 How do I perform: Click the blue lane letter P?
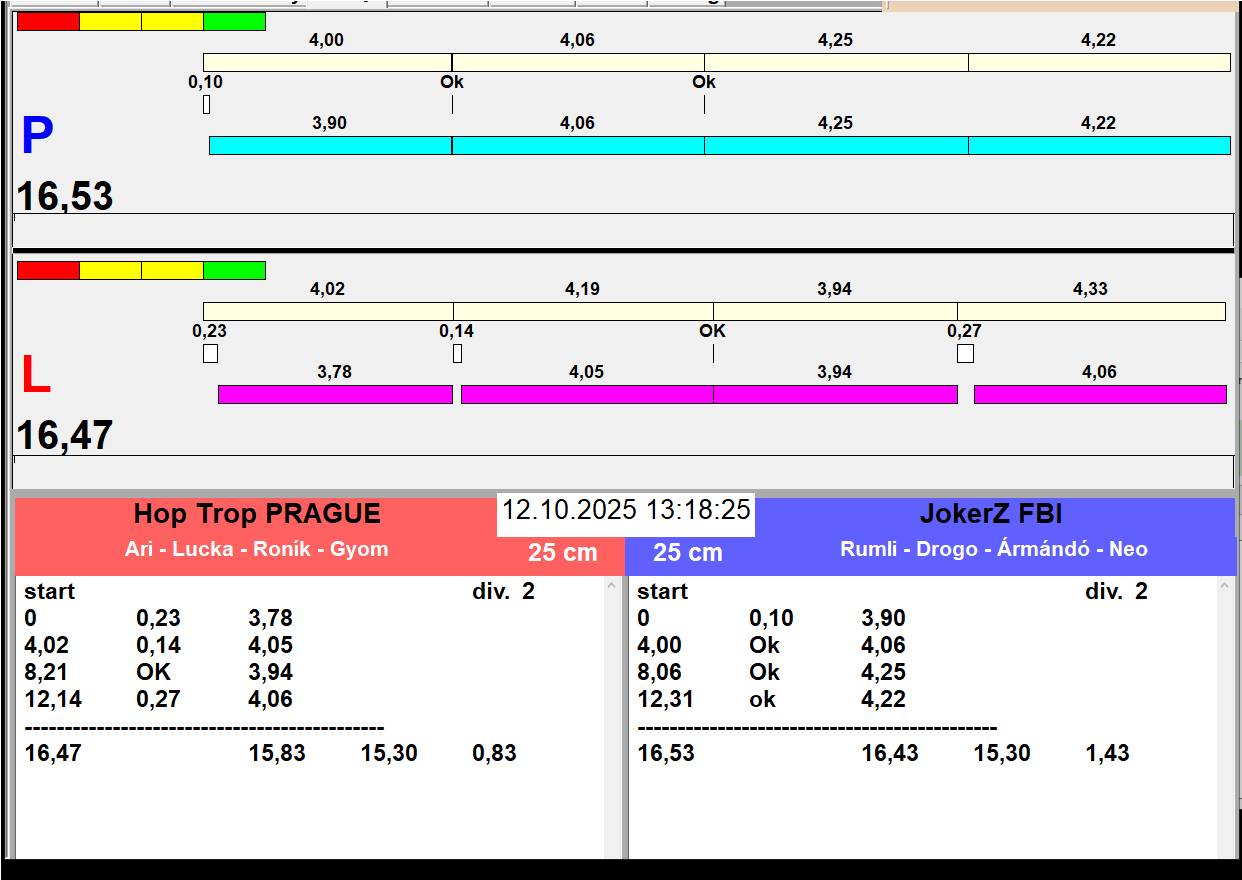coord(37,137)
